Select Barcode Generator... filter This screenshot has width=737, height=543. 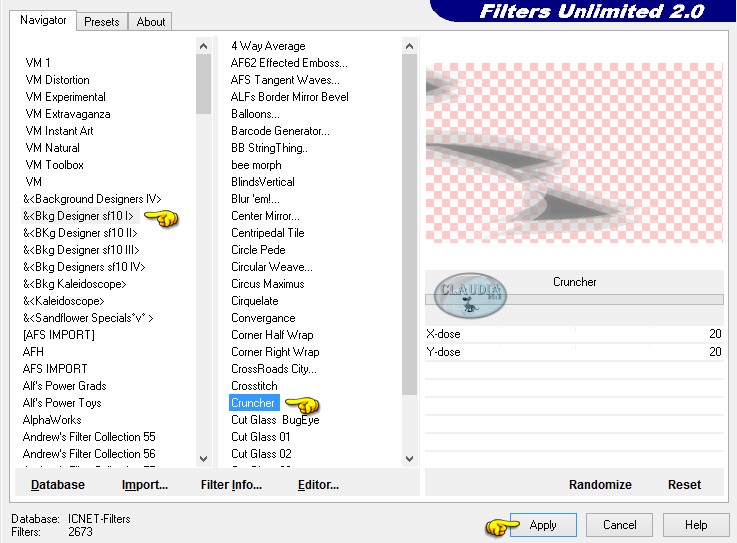pyautogui.click(x=280, y=131)
